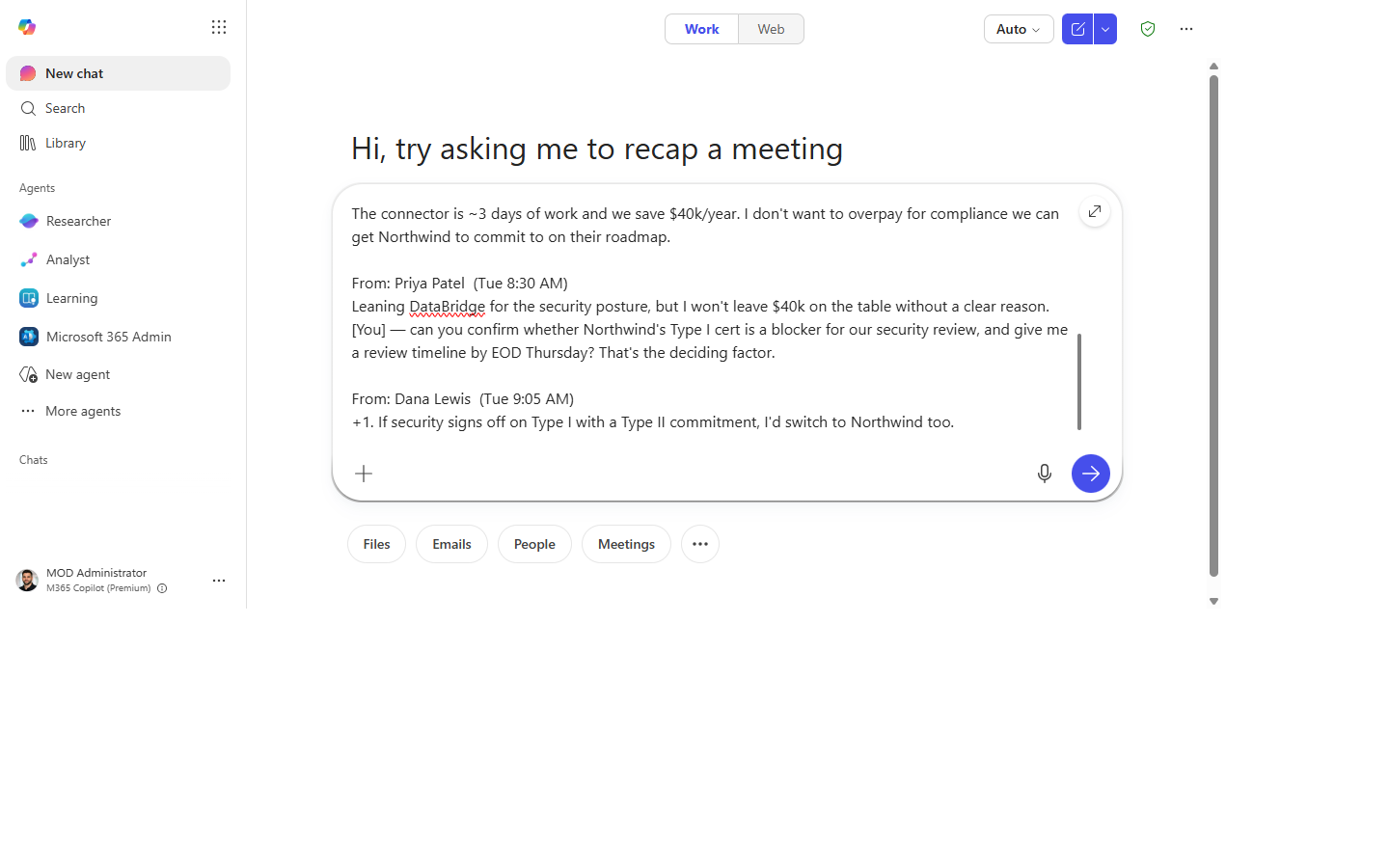Screen dimensions: 1389x868
Task: Send the prompt with the arrow button
Action: (x=1091, y=474)
